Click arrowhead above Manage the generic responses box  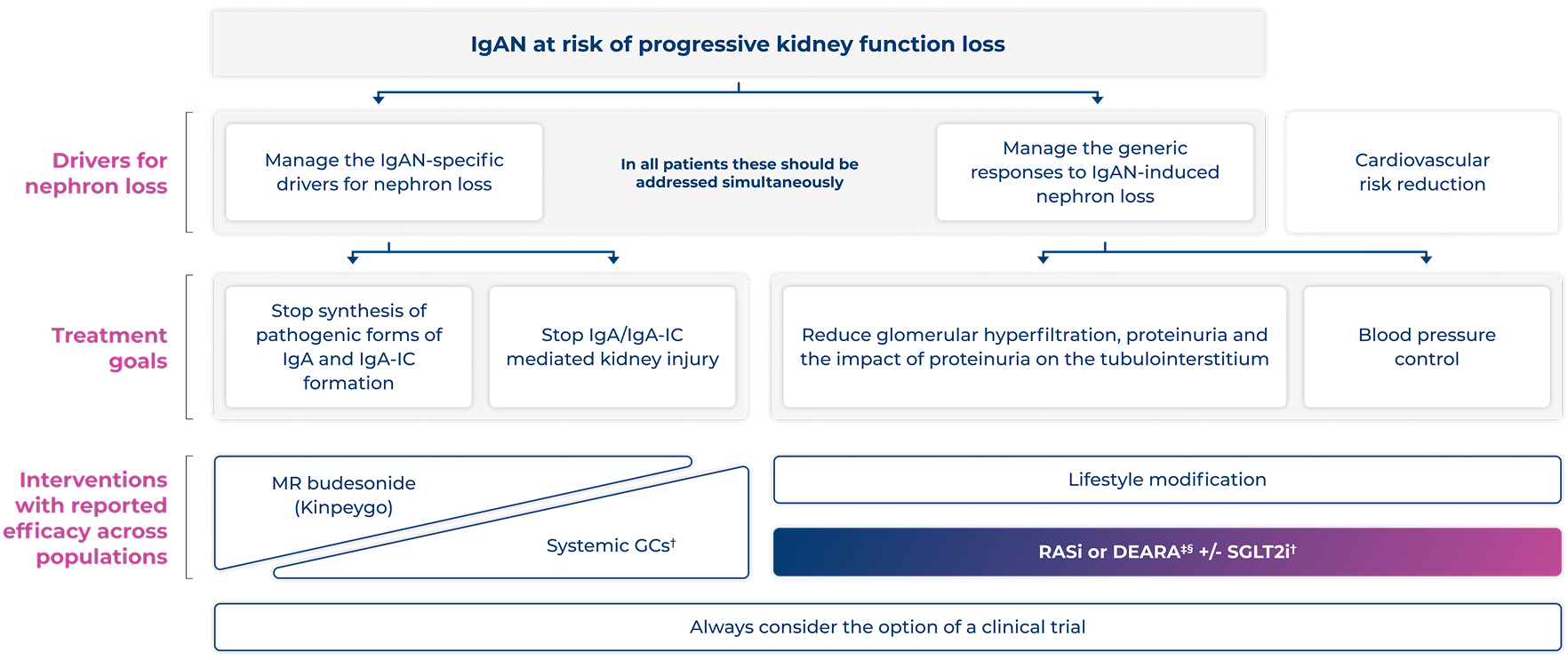tap(1097, 98)
